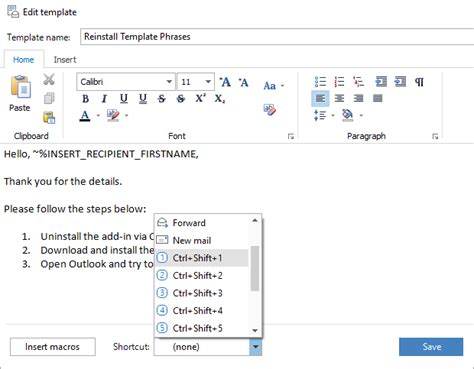This screenshot has width=474, height=369.
Task: Align text left
Action: 320,98
